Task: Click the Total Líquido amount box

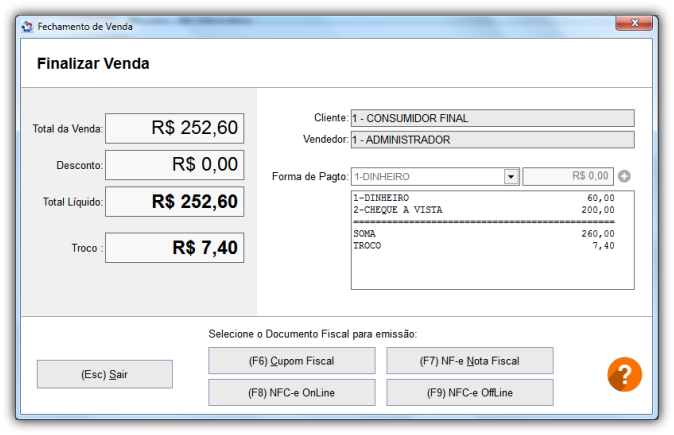Action: point(174,202)
